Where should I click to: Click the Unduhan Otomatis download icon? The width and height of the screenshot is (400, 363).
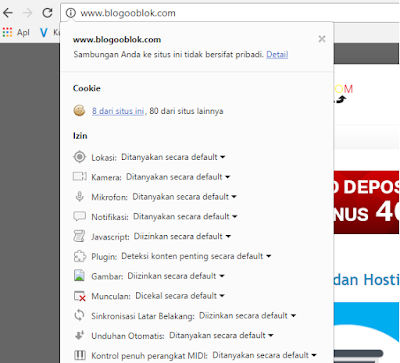79,335
